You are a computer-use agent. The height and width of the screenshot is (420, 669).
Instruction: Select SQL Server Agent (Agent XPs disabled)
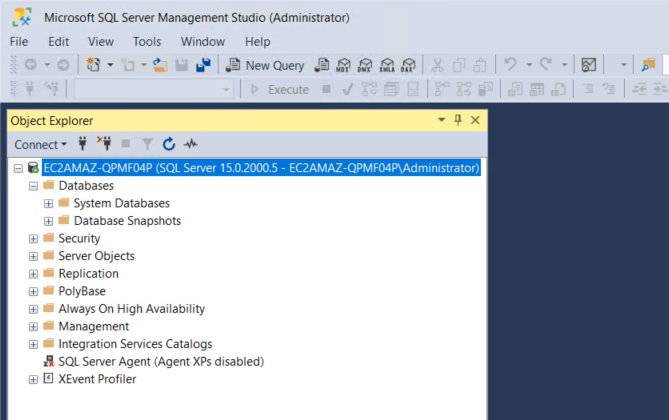tap(161, 362)
